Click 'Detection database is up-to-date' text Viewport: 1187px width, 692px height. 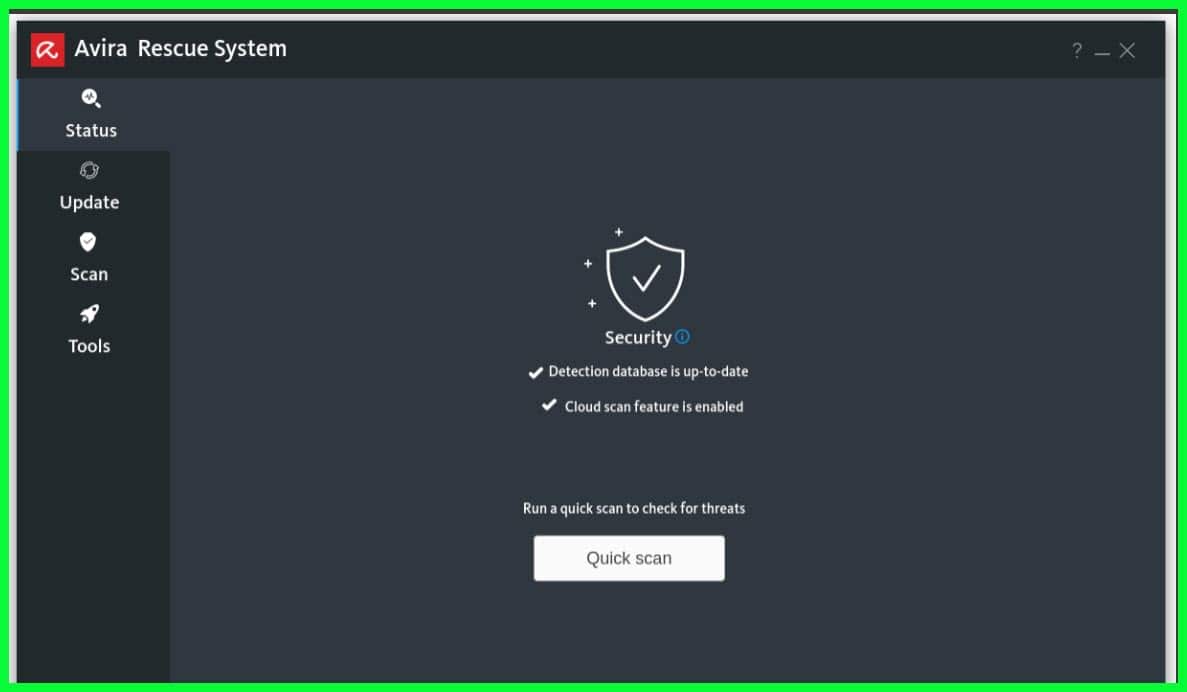[648, 372]
